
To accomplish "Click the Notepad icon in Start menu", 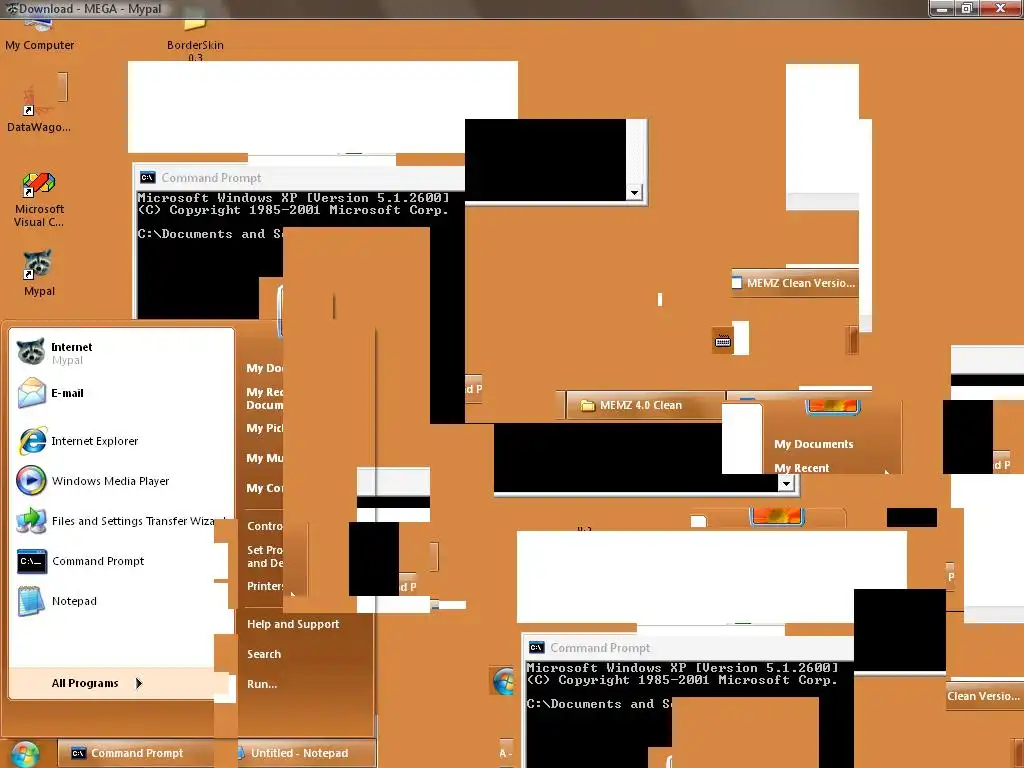I will click(31, 601).
